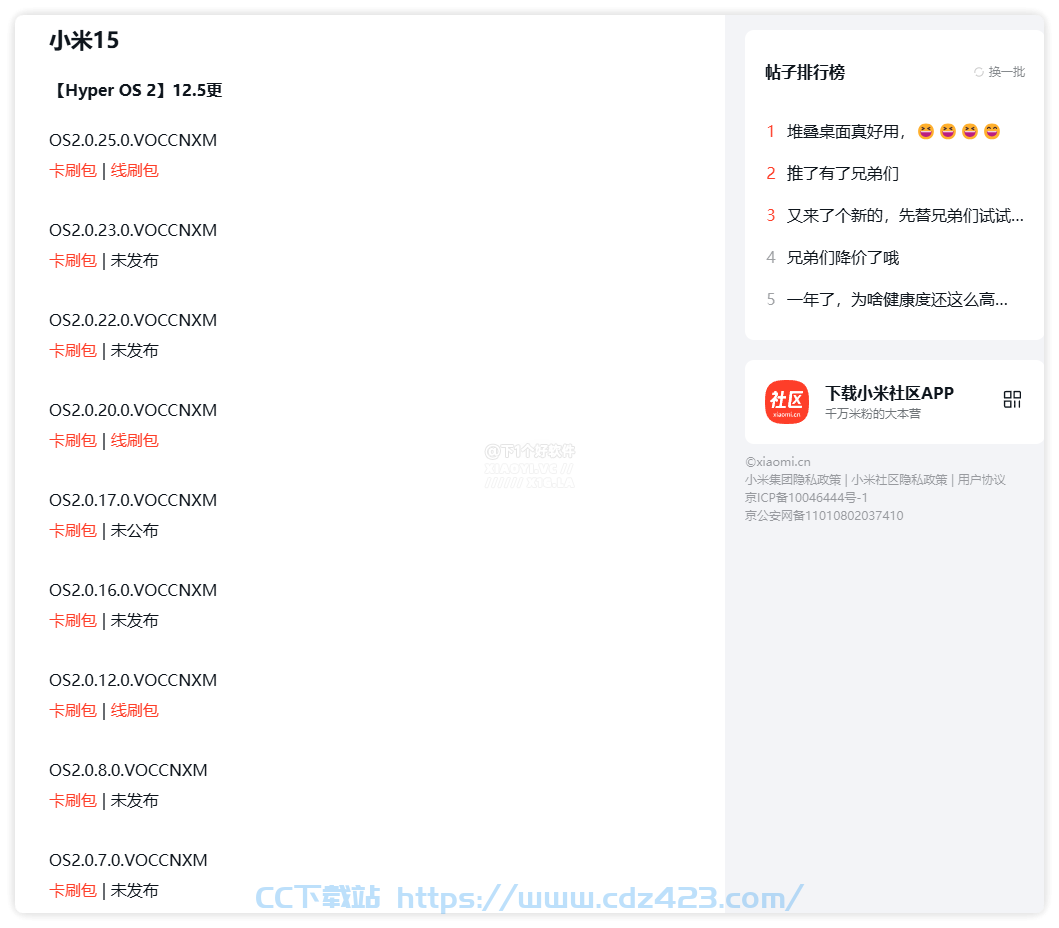The image size is (1059, 928).
Task: Open 小米社区隐私政策 footer link
Action: coord(899,480)
